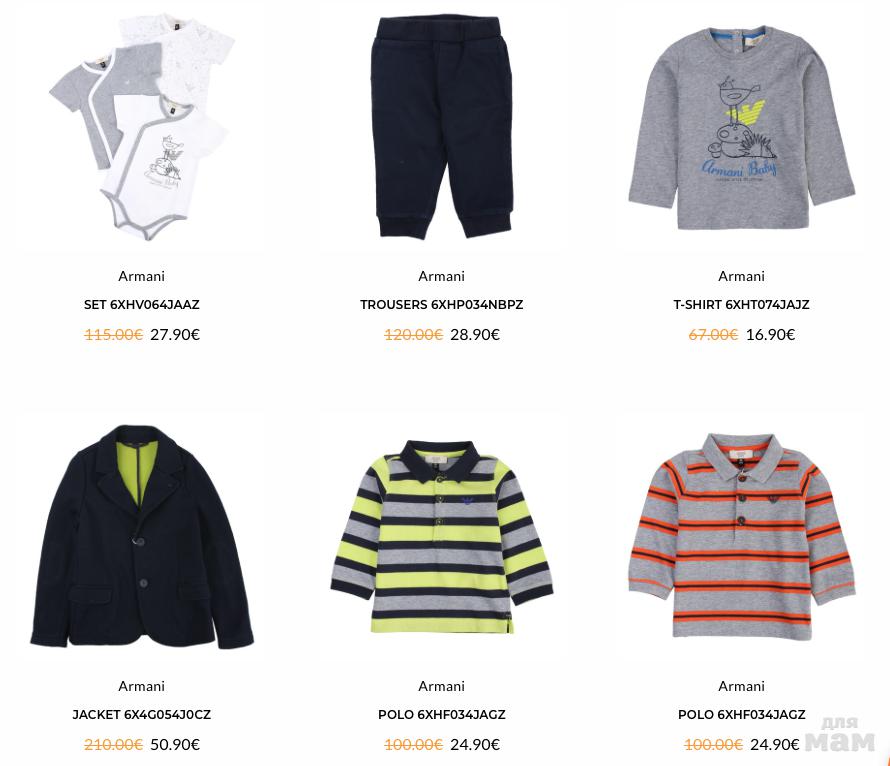Open the navy trousers product image
The height and width of the screenshot is (766, 890).
click(442, 128)
